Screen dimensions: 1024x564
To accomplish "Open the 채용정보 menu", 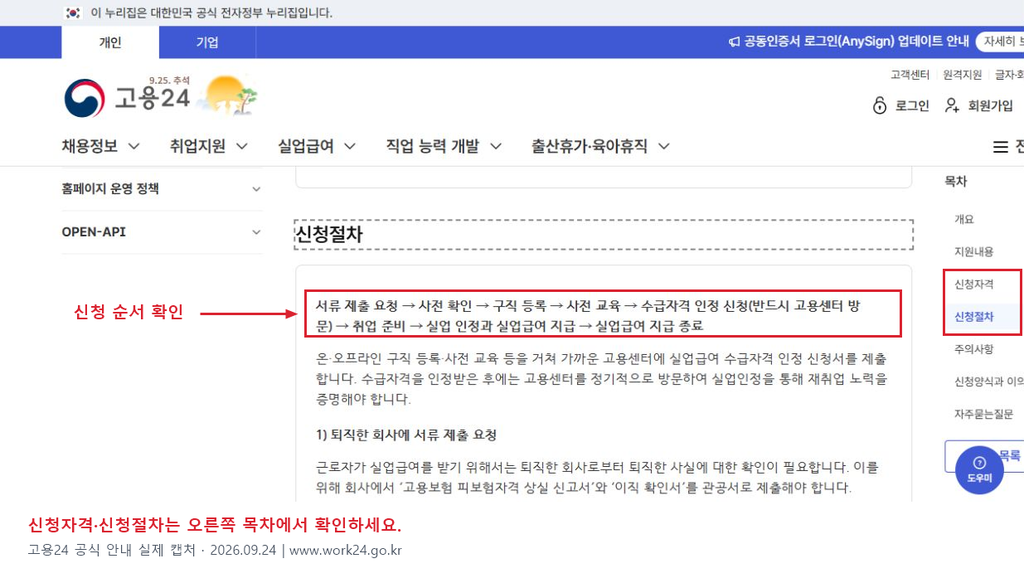I will tap(89, 146).
